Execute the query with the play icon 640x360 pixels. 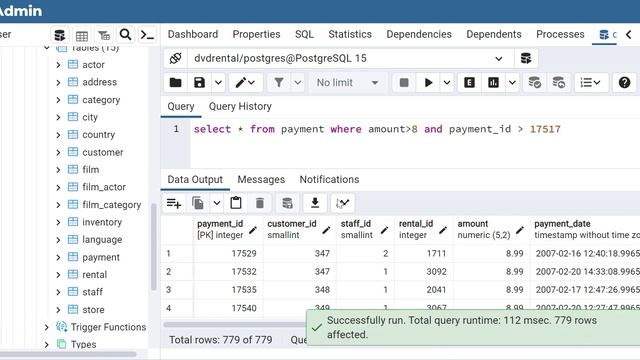click(428, 83)
